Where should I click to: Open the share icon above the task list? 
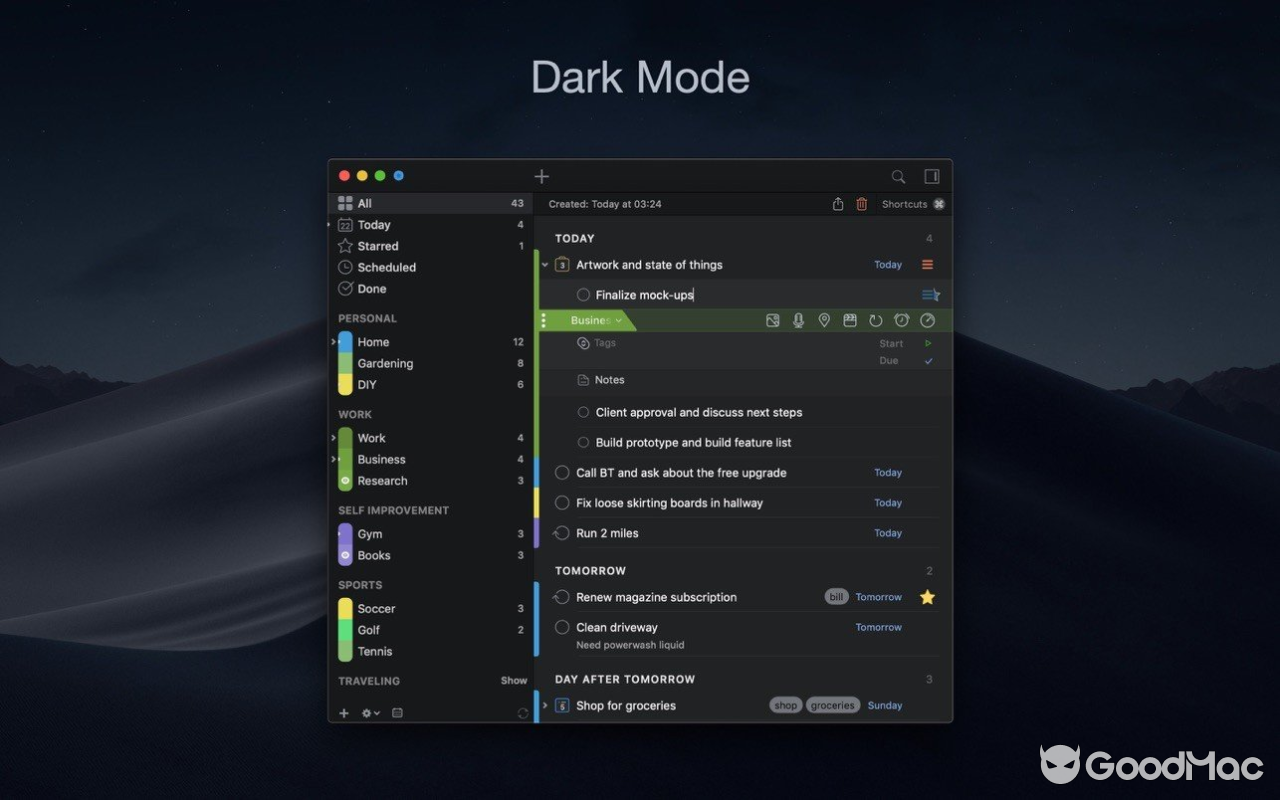coord(838,203)
